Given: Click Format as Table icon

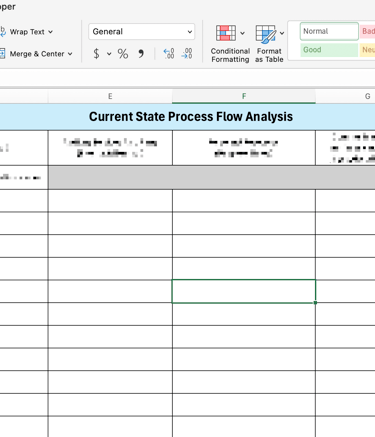Looking at the screenshot, I should point(266,34).
